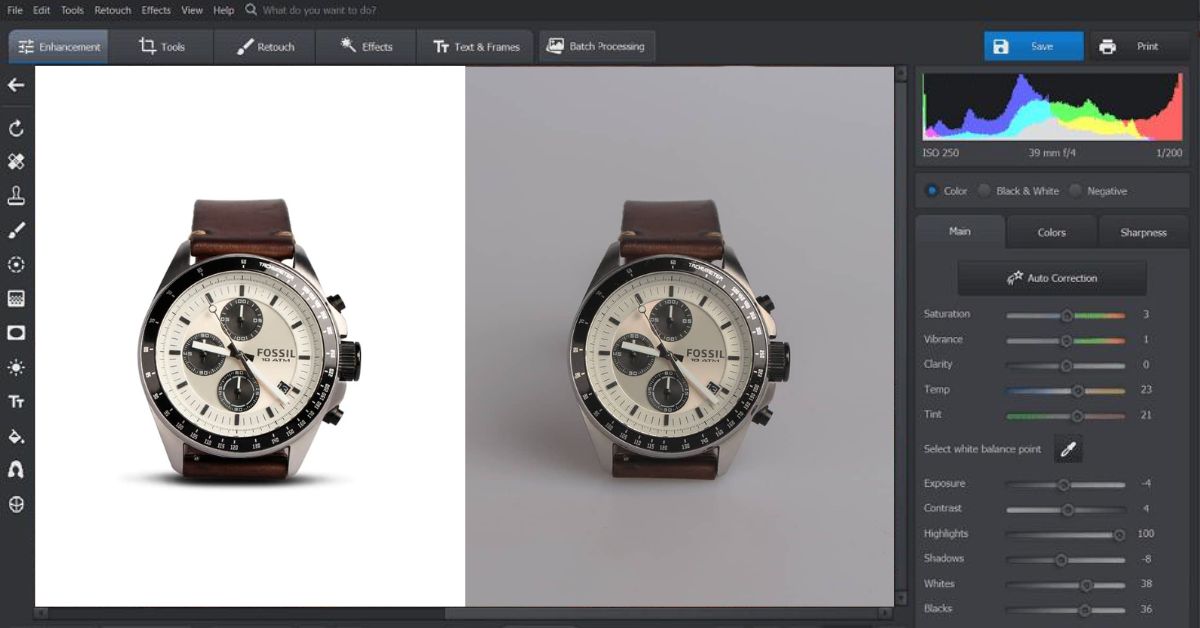This screenshot has width=1200, height=628.
Task: Click the Whites slider
Action: pos(1066,584)
